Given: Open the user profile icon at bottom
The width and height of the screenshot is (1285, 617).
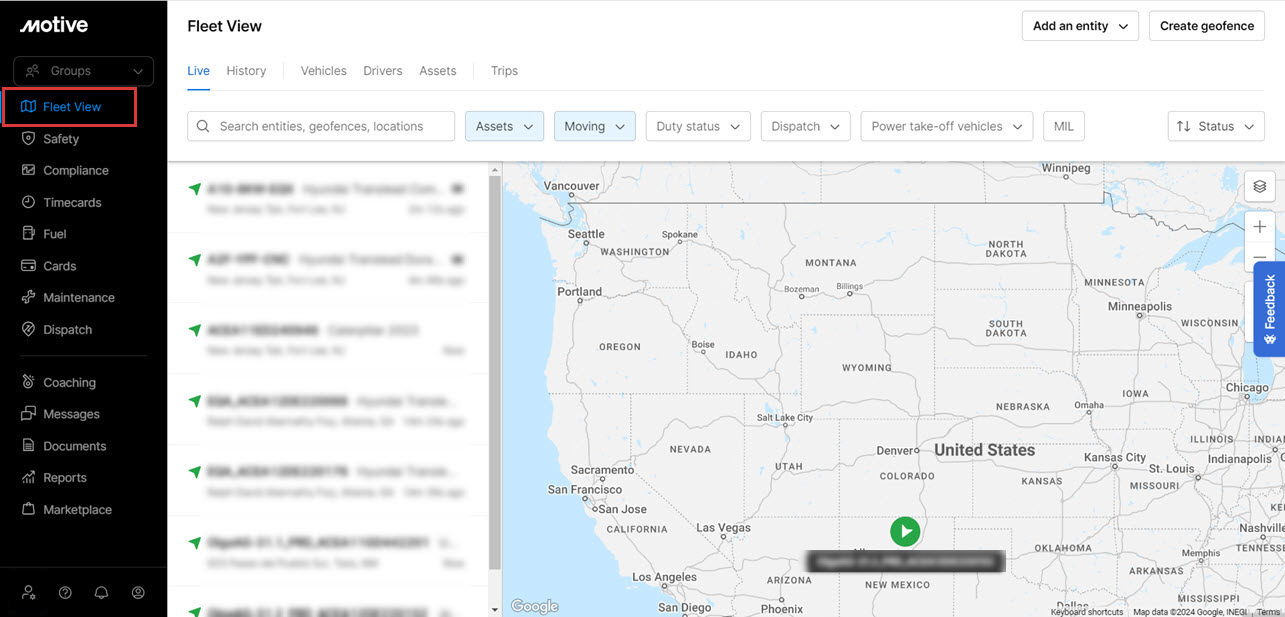Looking at the screenshot, I should (x=138, y=592).
